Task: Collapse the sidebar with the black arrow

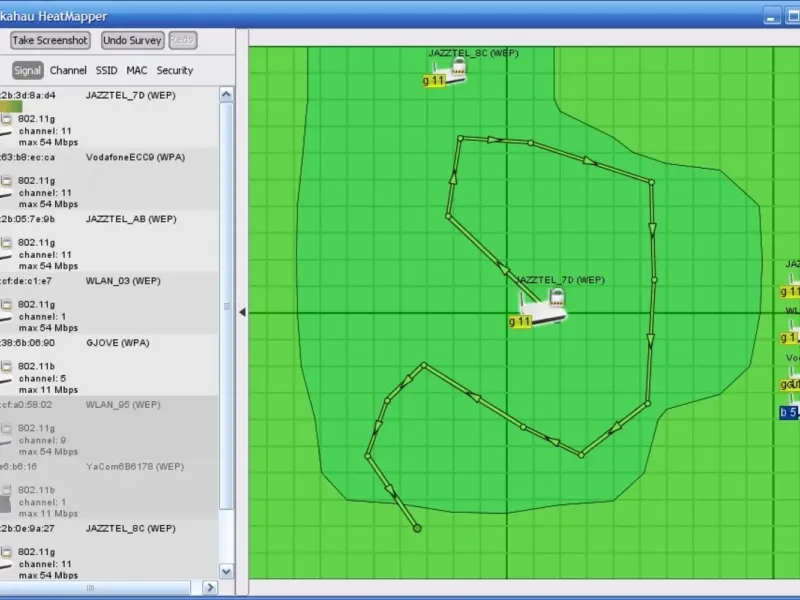Action: coord(242,312)
